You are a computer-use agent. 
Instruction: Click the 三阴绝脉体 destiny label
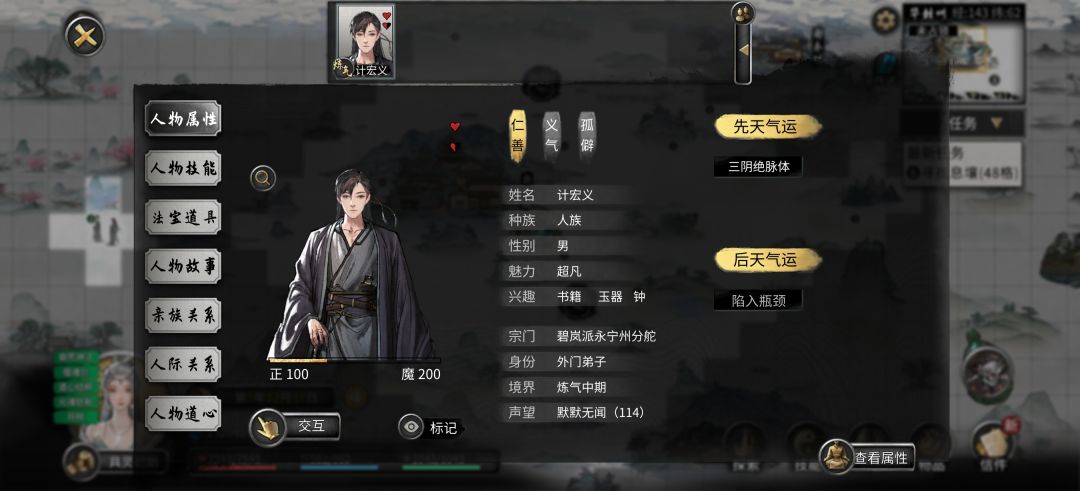click(759, 166)
